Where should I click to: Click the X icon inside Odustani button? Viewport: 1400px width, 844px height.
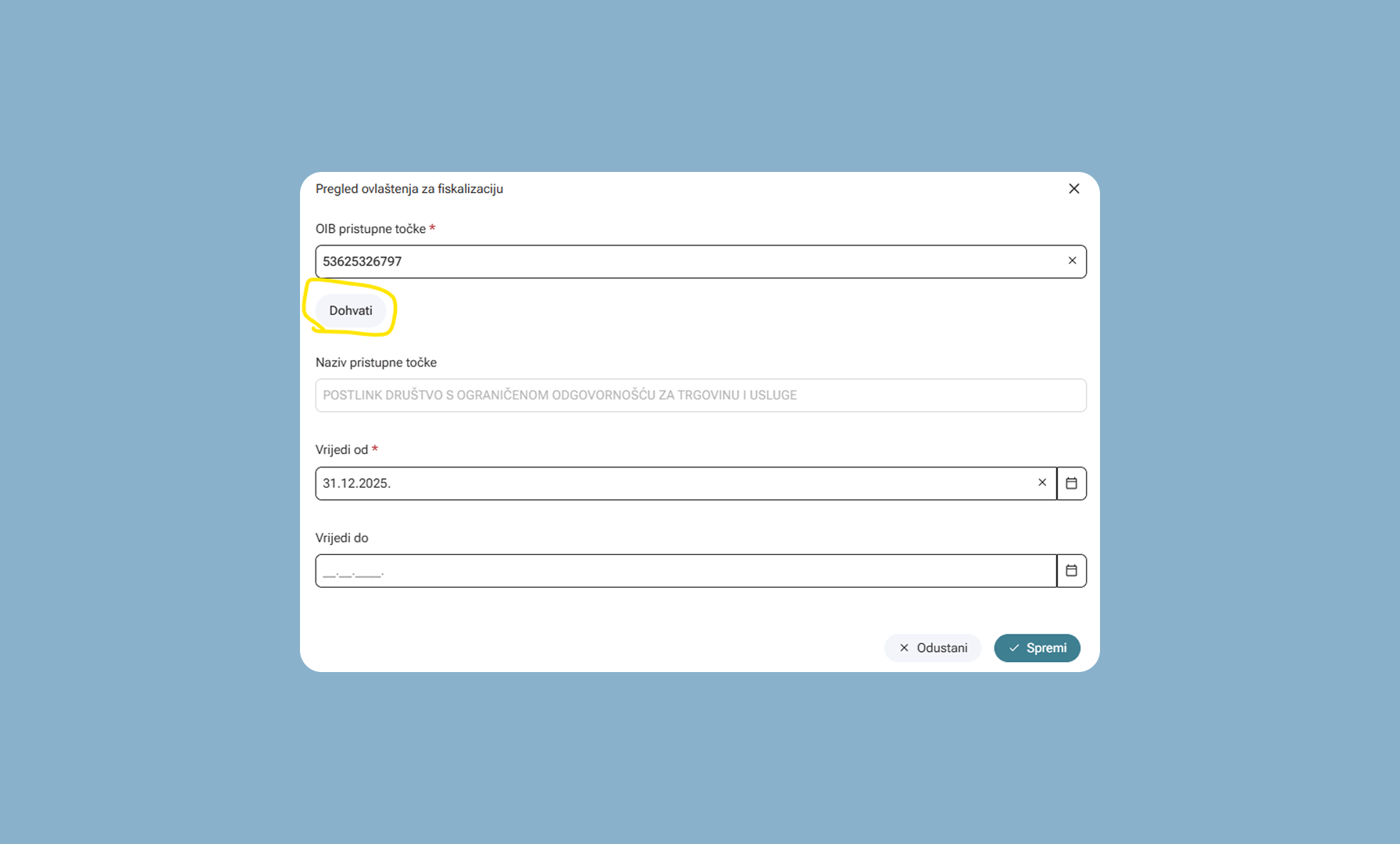(x=904, y=648)
